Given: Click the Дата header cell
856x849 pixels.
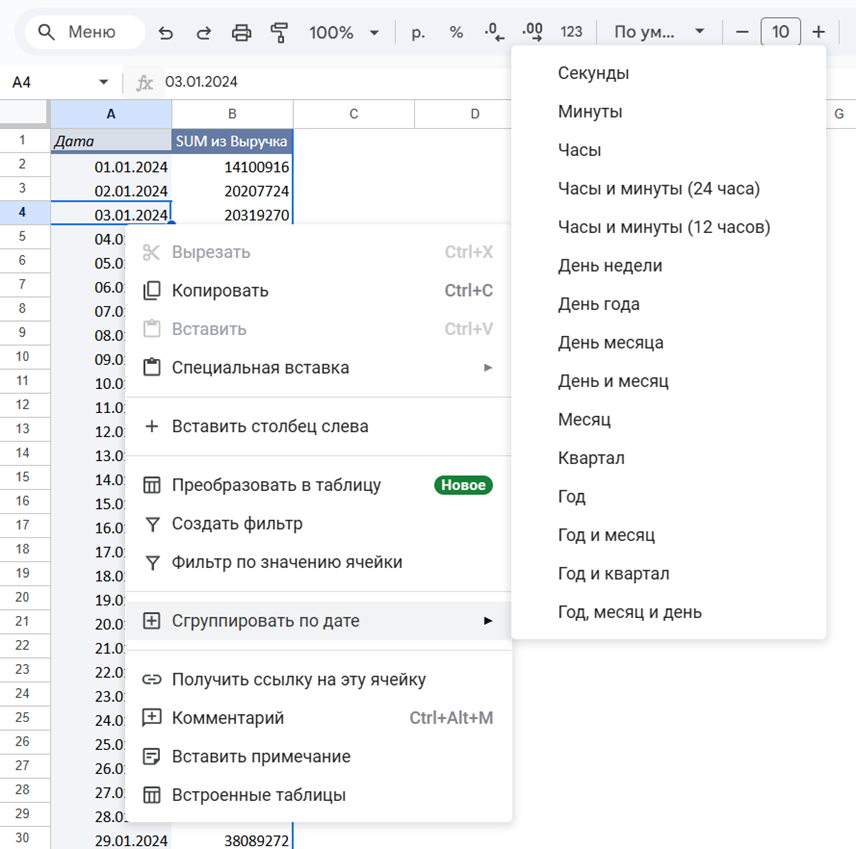Looking at the screenshot, I should (x=111, y=141).
